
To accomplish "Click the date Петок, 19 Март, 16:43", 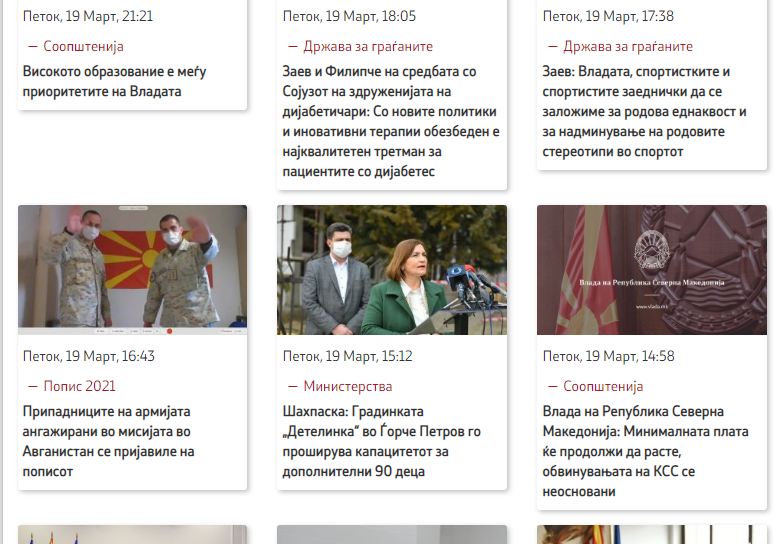I will point(89,356).
